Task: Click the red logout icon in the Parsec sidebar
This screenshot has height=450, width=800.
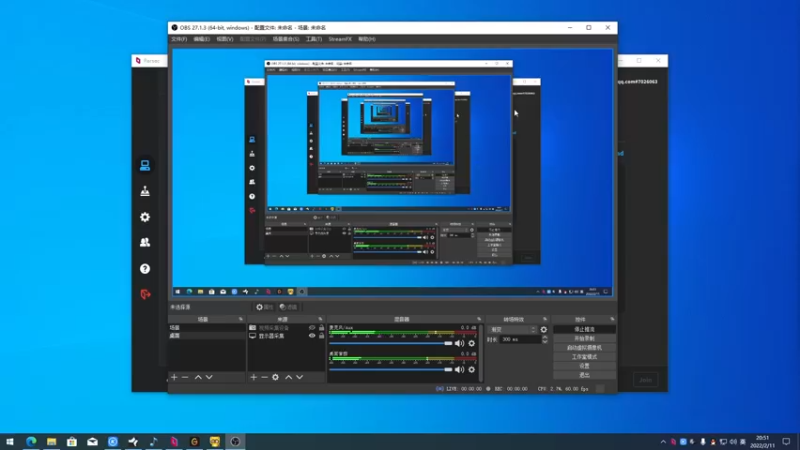Action: tap(145, 294)
